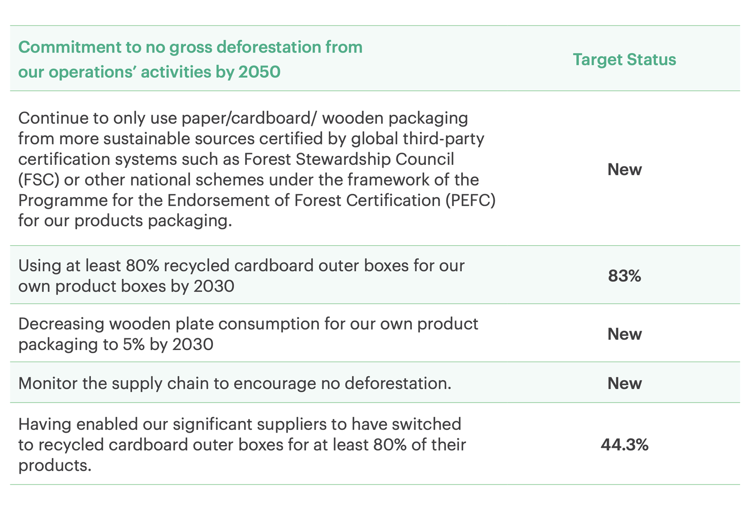
Task: Click 'Monitor the supply chain' row text
Action: 235,383
